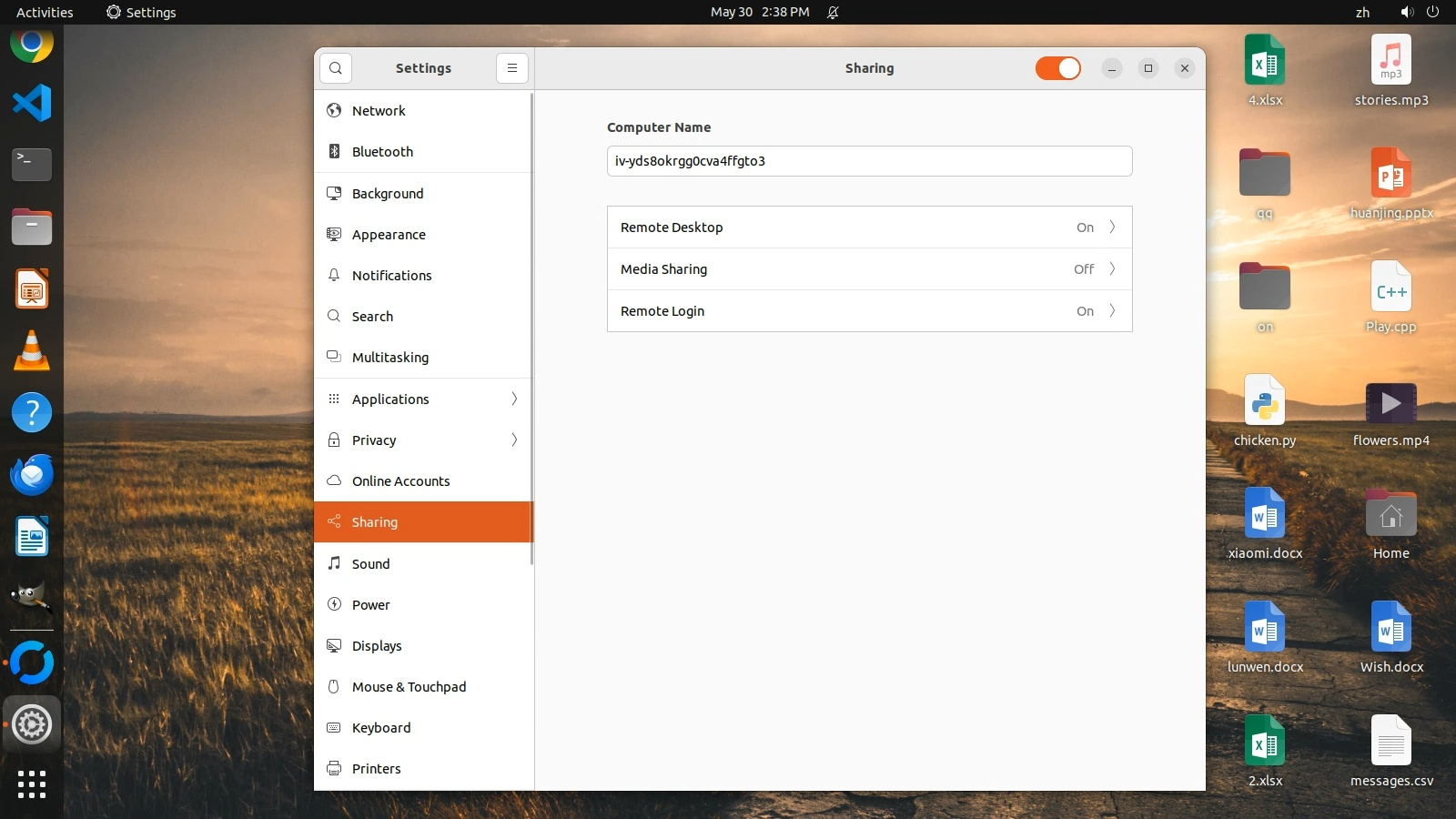Click the Bluetooth icon in sidebar
Screen dimensions: 1456x819
coord(334,151)
